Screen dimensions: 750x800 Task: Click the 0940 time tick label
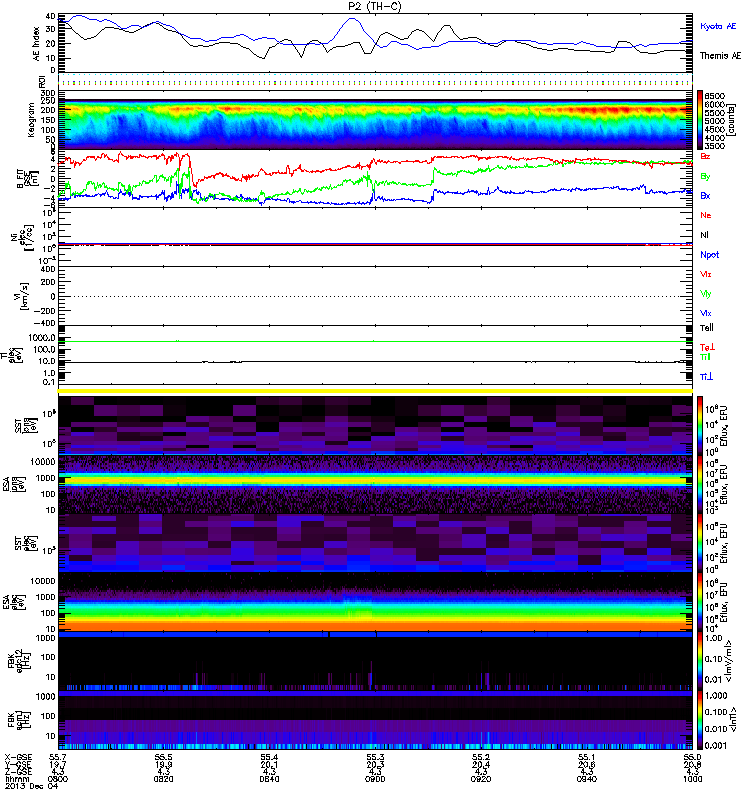tap(586, 779)
